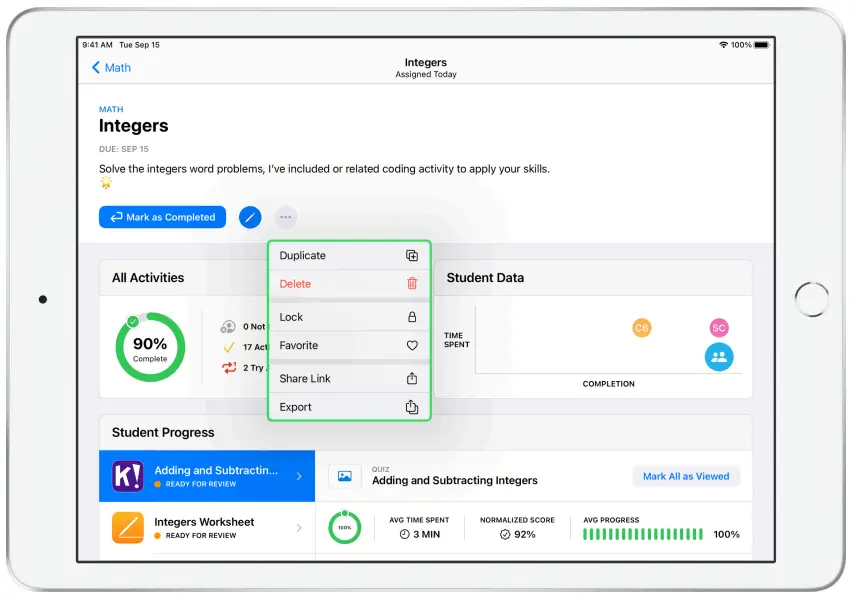Click the NORMALIZED SCORE label
The image size is (858, 601).
pyautogui.click(x=517, y=520)
